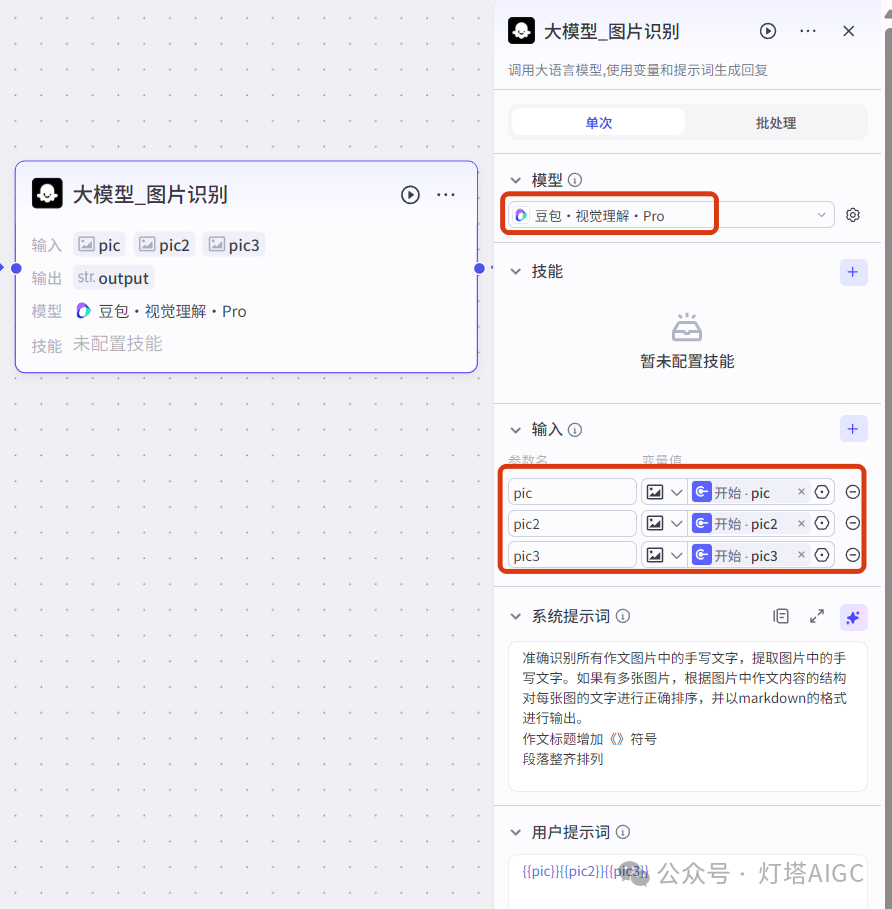892x909 pixels.
Task: Select pic2 input tag on the node card
Action: (165, 245)
